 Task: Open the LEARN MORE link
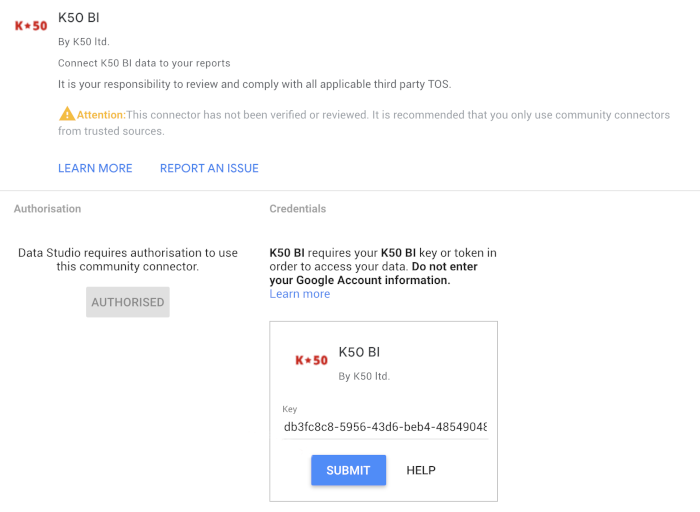95,168
